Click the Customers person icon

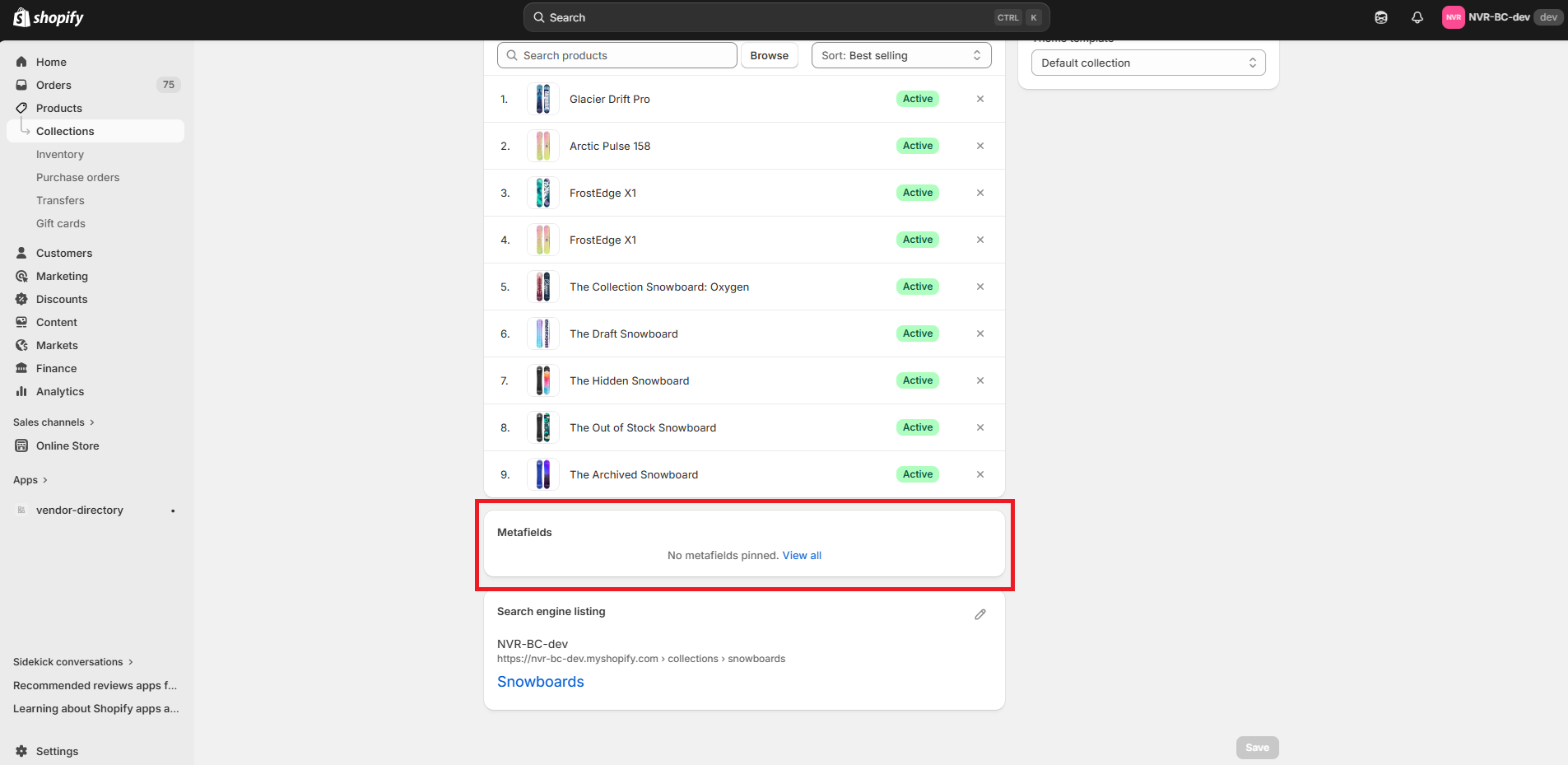pyautogui.click(x=21, y=253)
